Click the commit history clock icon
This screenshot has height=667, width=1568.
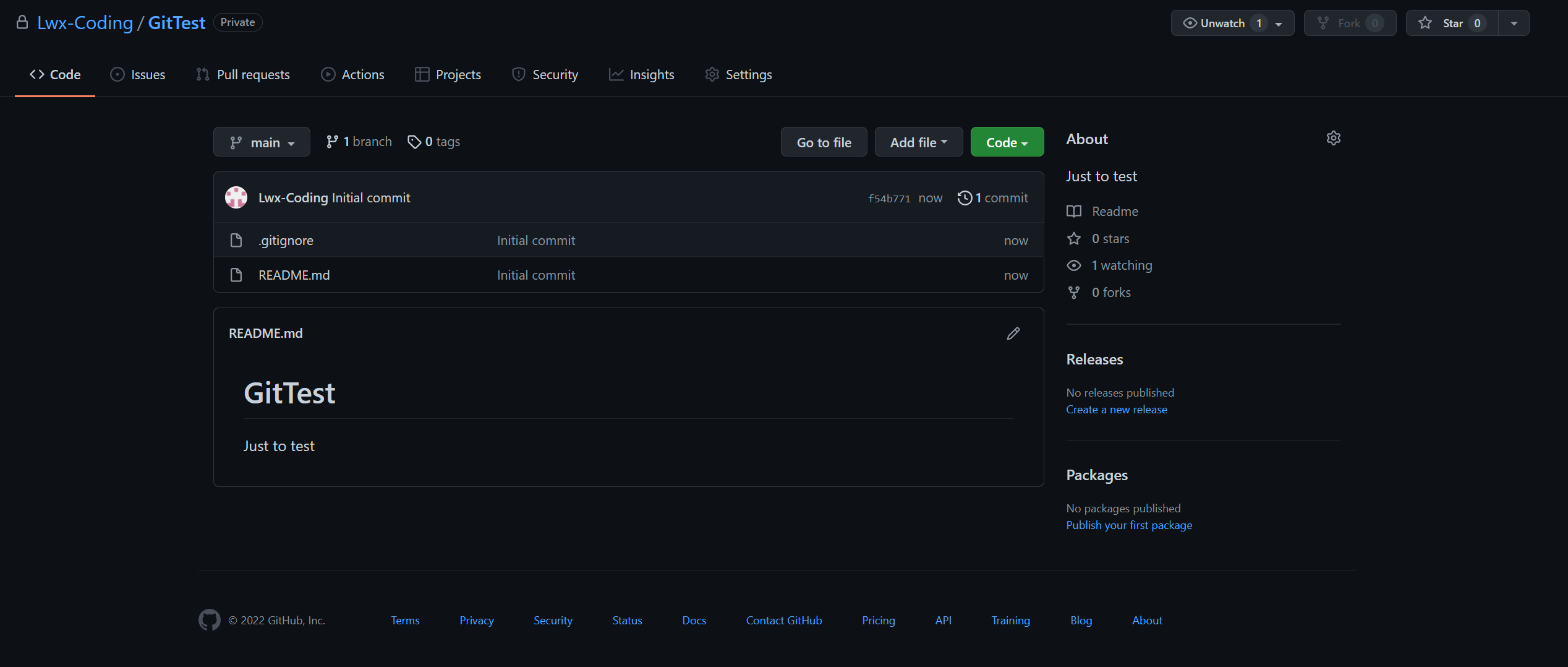pyautogui.click(x=965, y=198)
